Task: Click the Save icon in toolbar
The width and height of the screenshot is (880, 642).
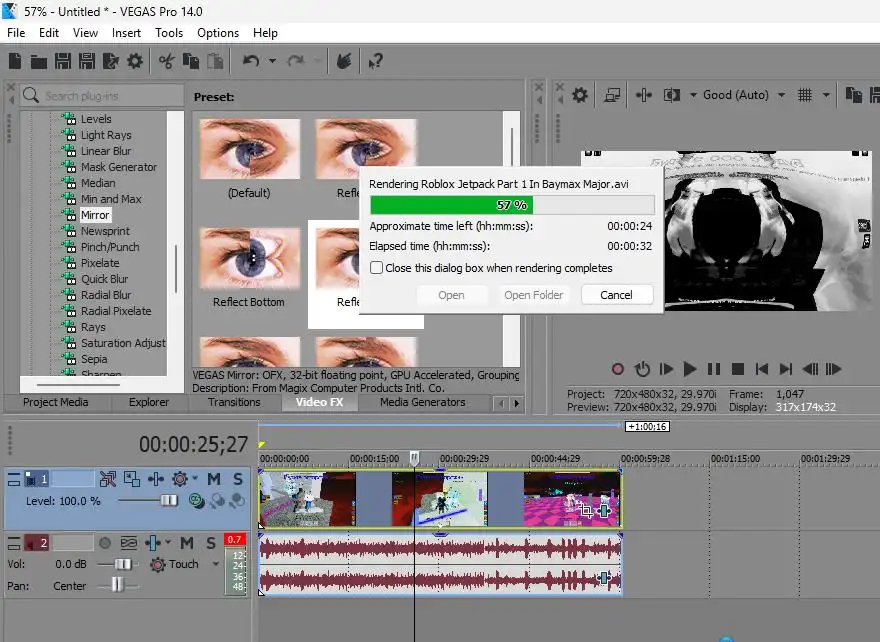Action: coord(62,61)
